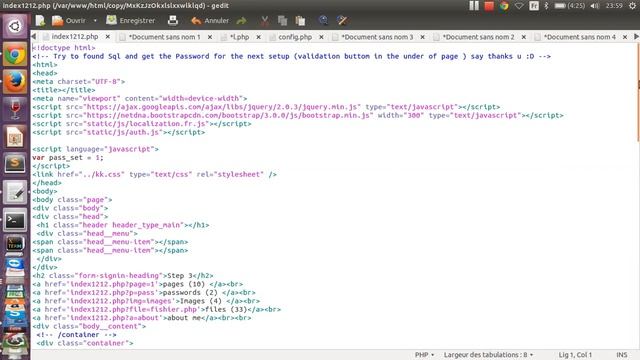640x360 pixels.
Task: Select the gedit text editor launcher icon
Action: click(x=15, y=192)
